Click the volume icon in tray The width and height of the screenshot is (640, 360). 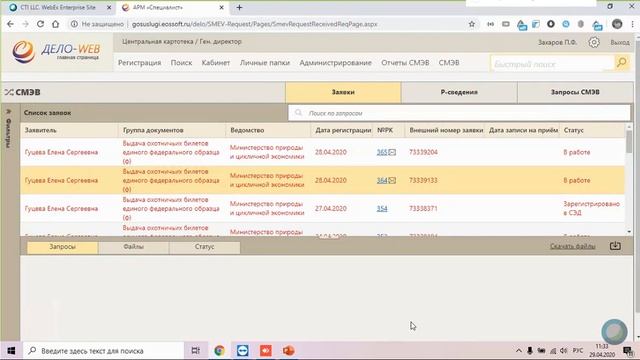[x=564, y=351]
